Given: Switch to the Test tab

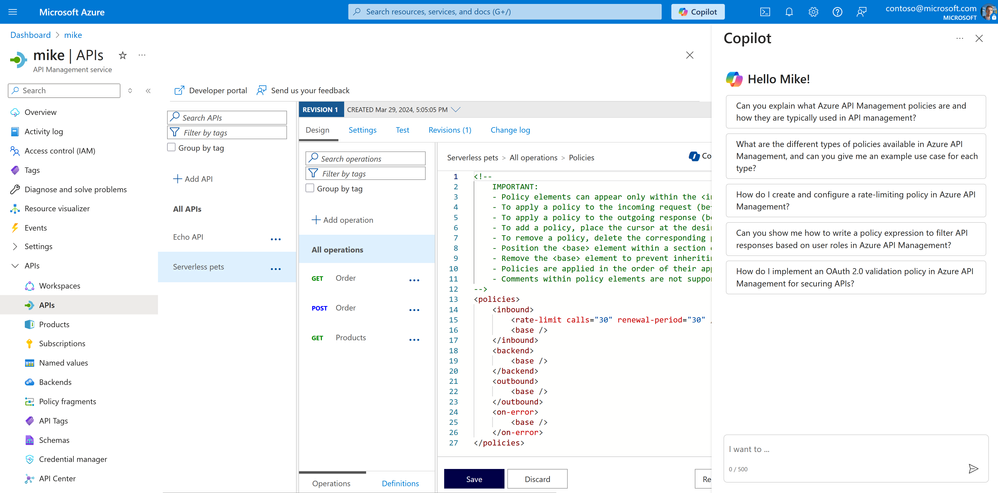Looking at the screenshot, I should (x=402, y=130).
